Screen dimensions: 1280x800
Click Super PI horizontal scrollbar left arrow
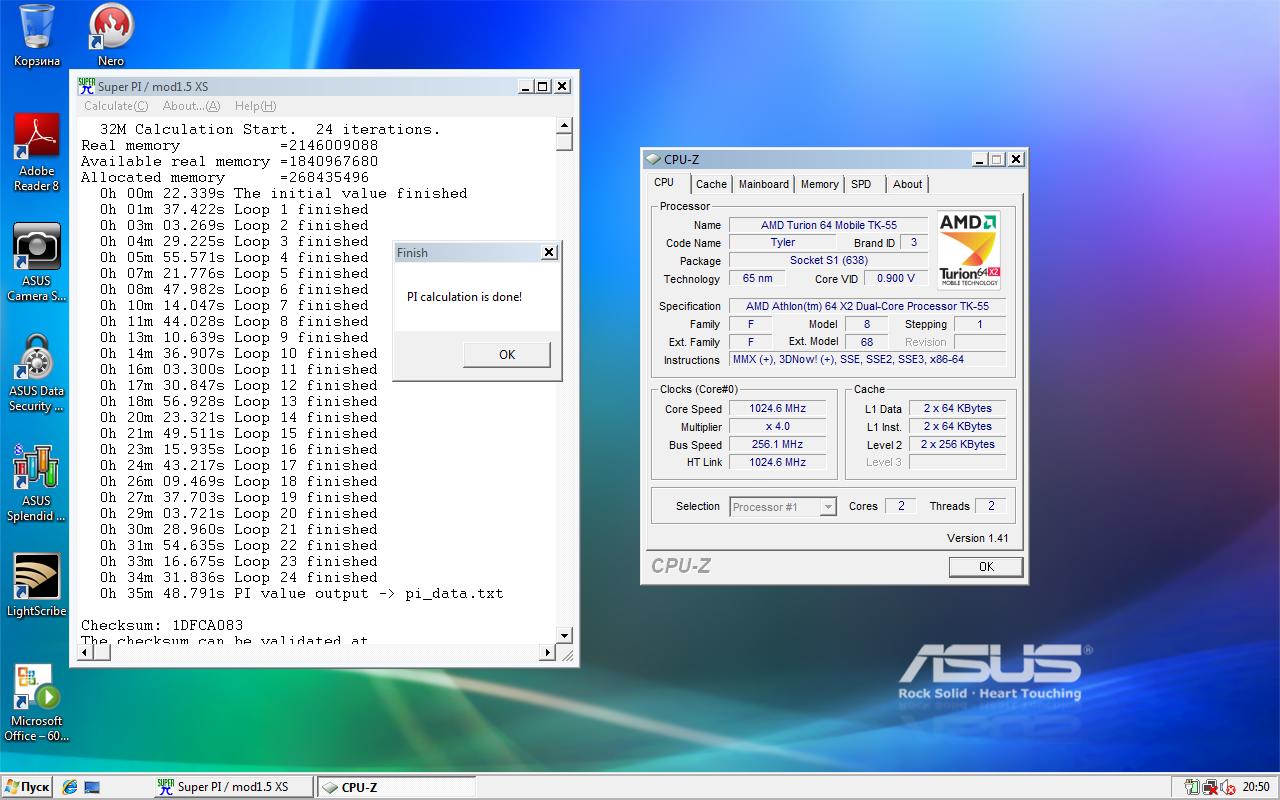coord(85,652)
